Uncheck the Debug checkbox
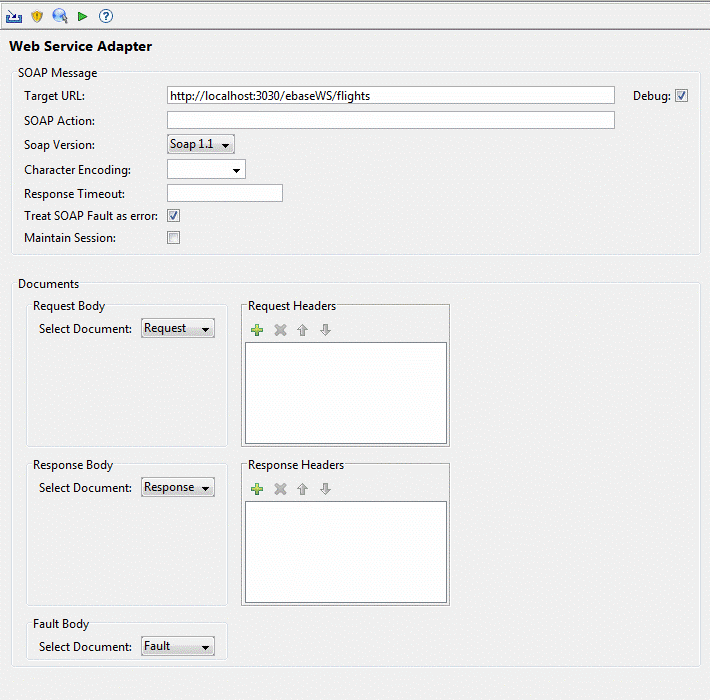710x700 pixels. pos(682,96)
